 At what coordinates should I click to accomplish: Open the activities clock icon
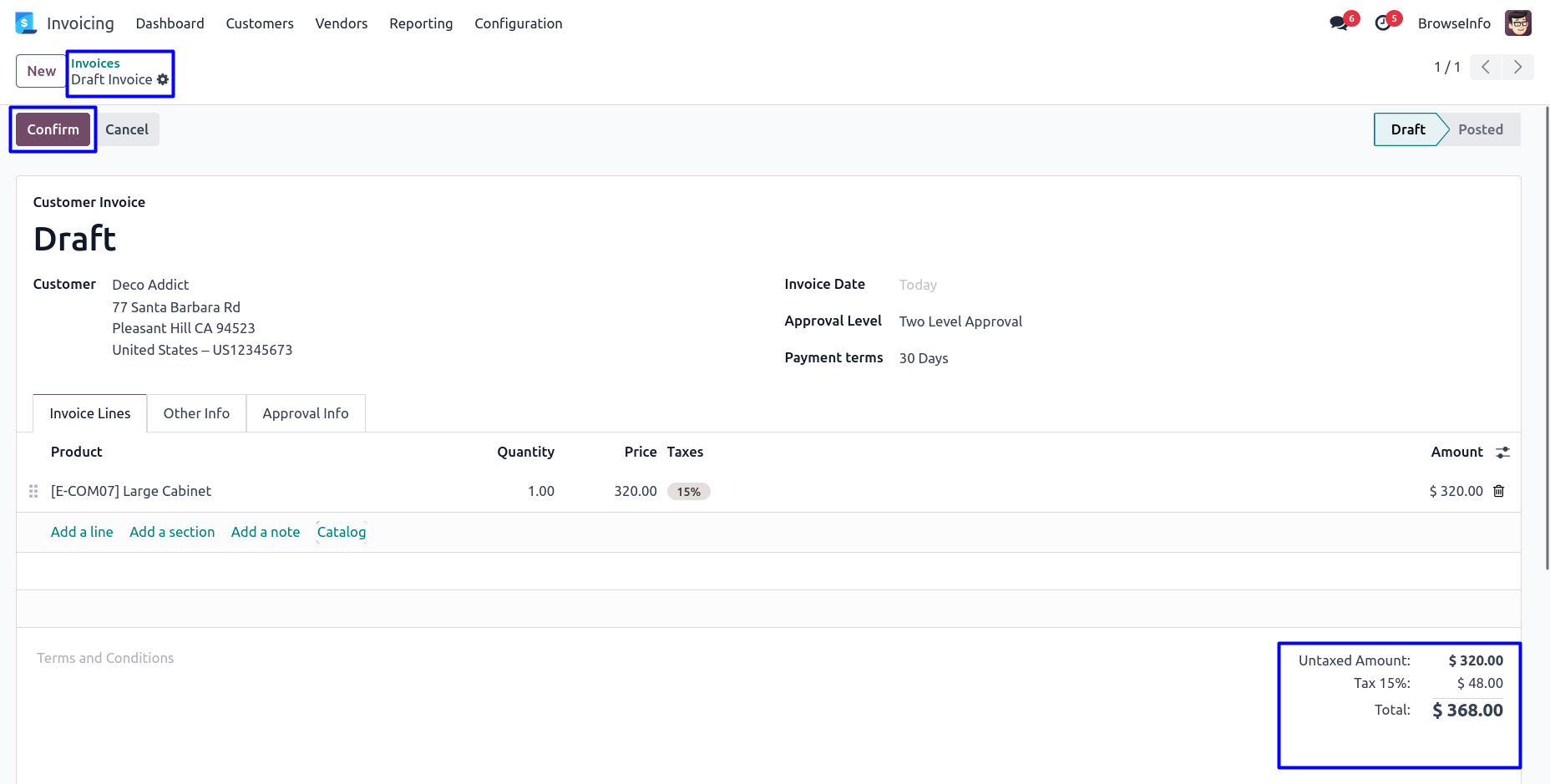click(x=1383, y=23)
